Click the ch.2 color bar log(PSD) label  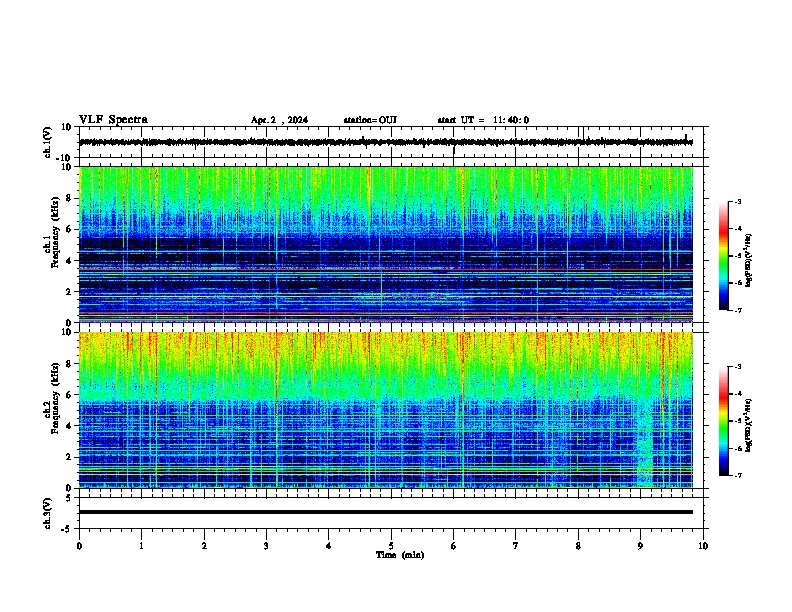point(748,426)
